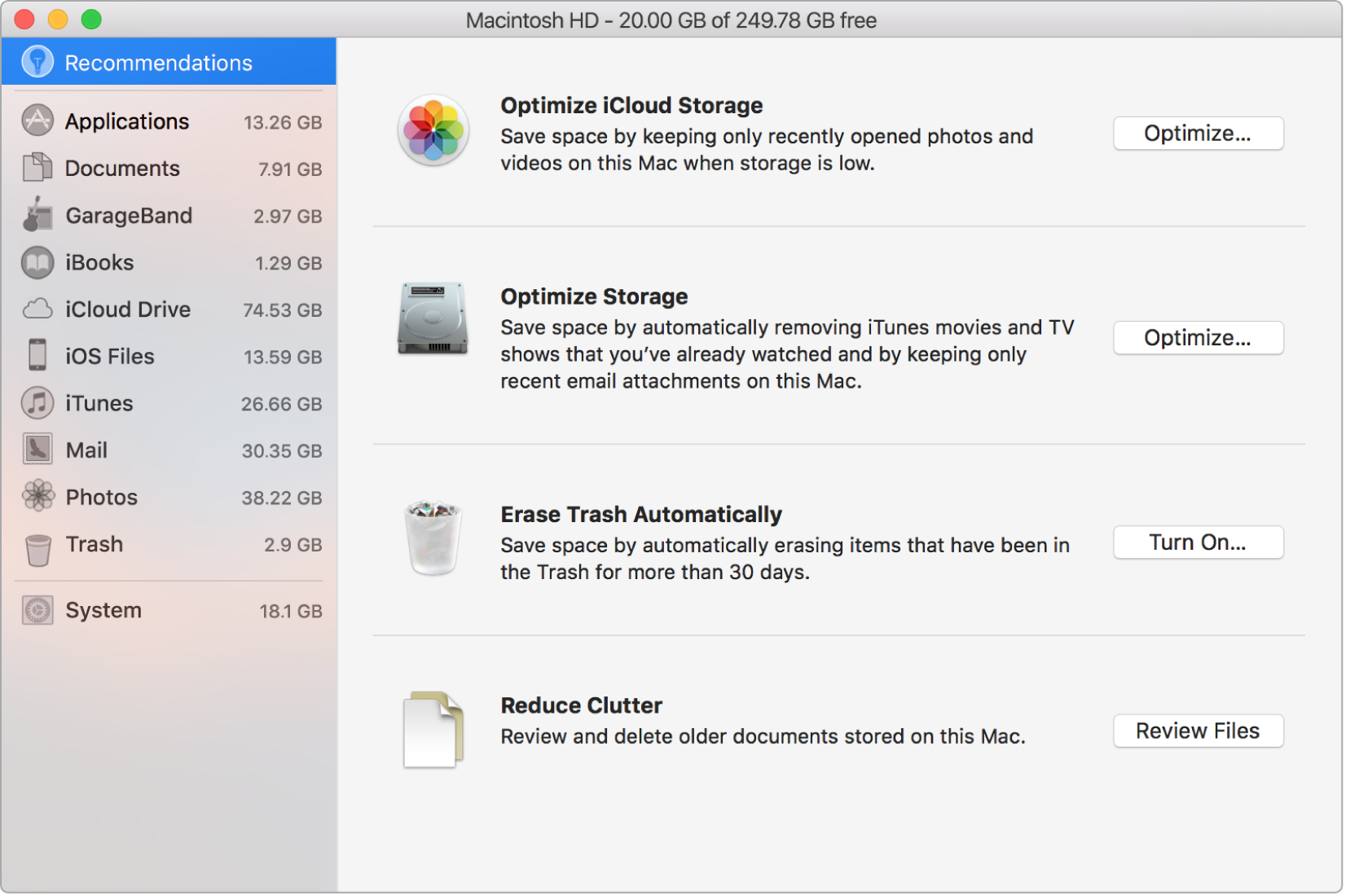Click the Optimize iCloud Storage heading
This screenshot has height=896, width=1346.
pos(632,106)
